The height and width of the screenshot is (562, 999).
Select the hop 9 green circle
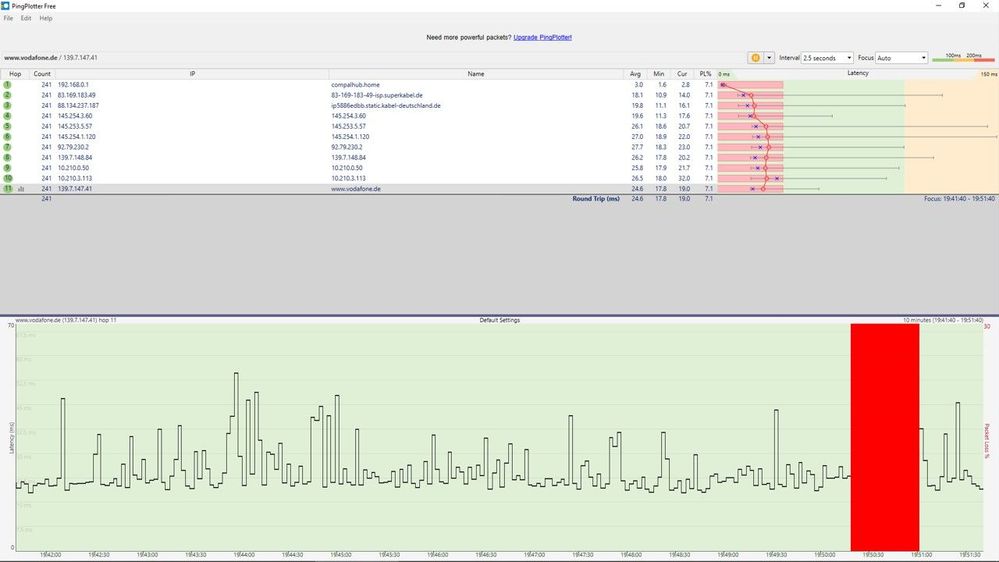click(x=8, y=168)
